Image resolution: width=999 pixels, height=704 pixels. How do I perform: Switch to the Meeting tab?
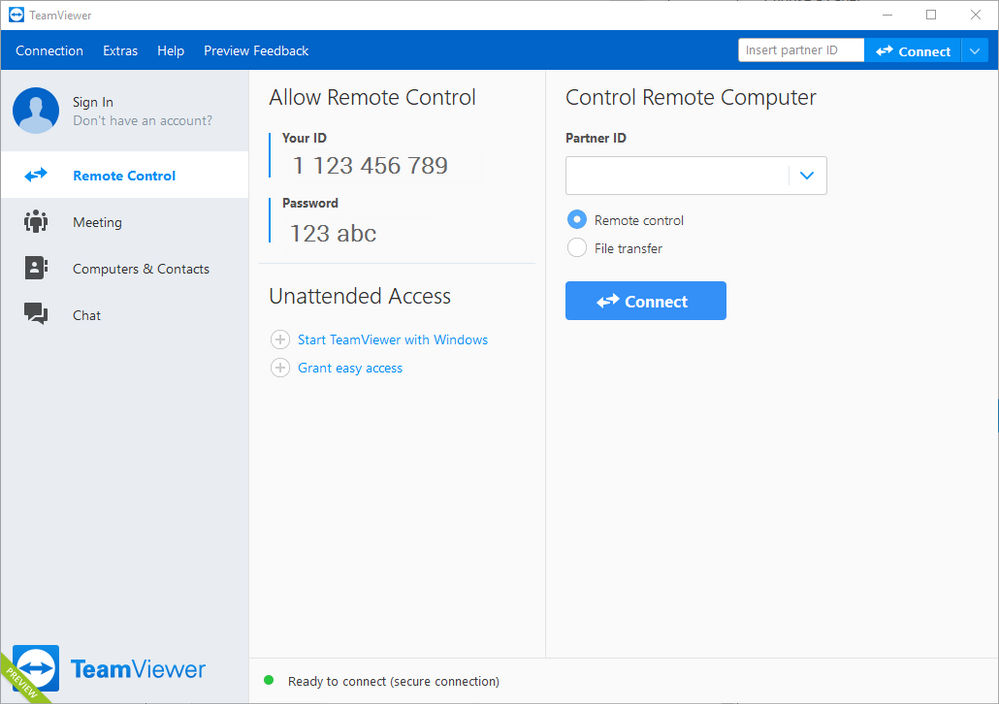point(125,222)
